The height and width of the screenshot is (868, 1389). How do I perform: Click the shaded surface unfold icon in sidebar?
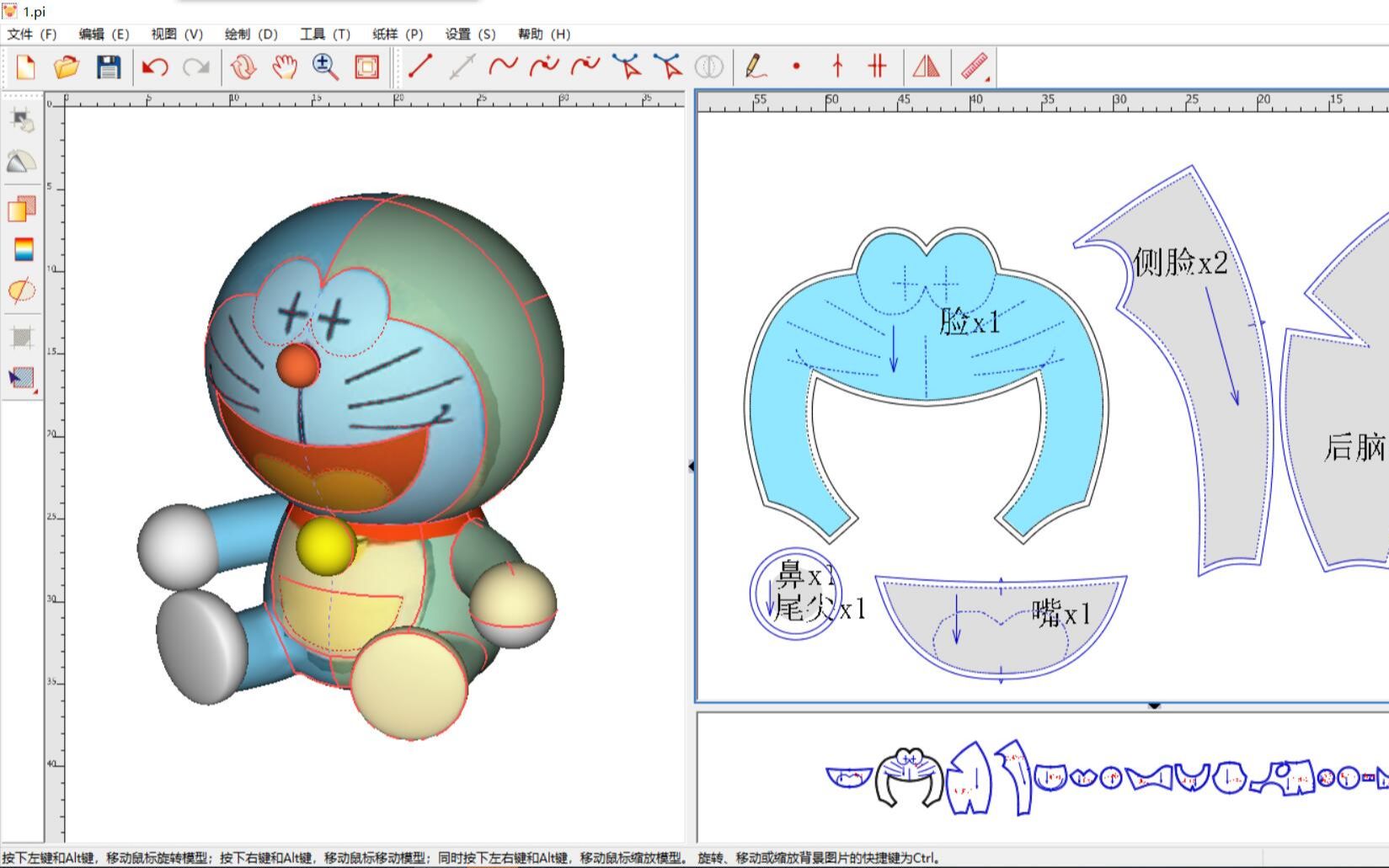pyautogui.click(x=22, y=162)
